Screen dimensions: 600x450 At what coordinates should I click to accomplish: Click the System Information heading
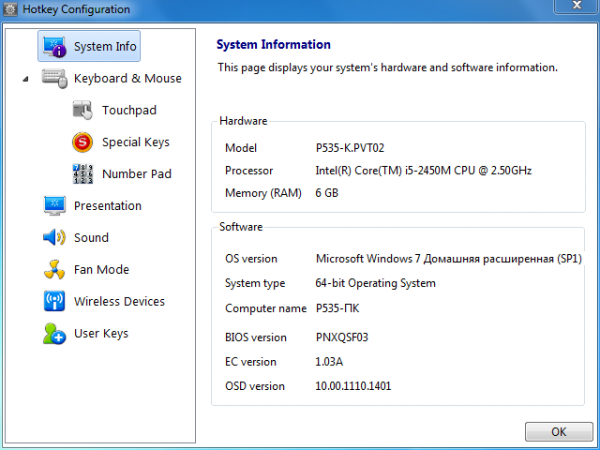tap(274, 44)
